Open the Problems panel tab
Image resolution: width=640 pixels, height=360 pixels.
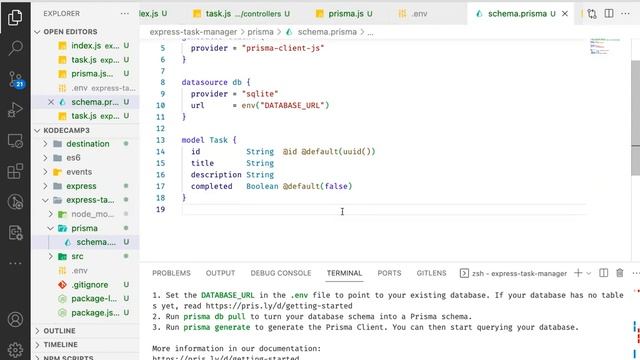click(x=171, y=273)
